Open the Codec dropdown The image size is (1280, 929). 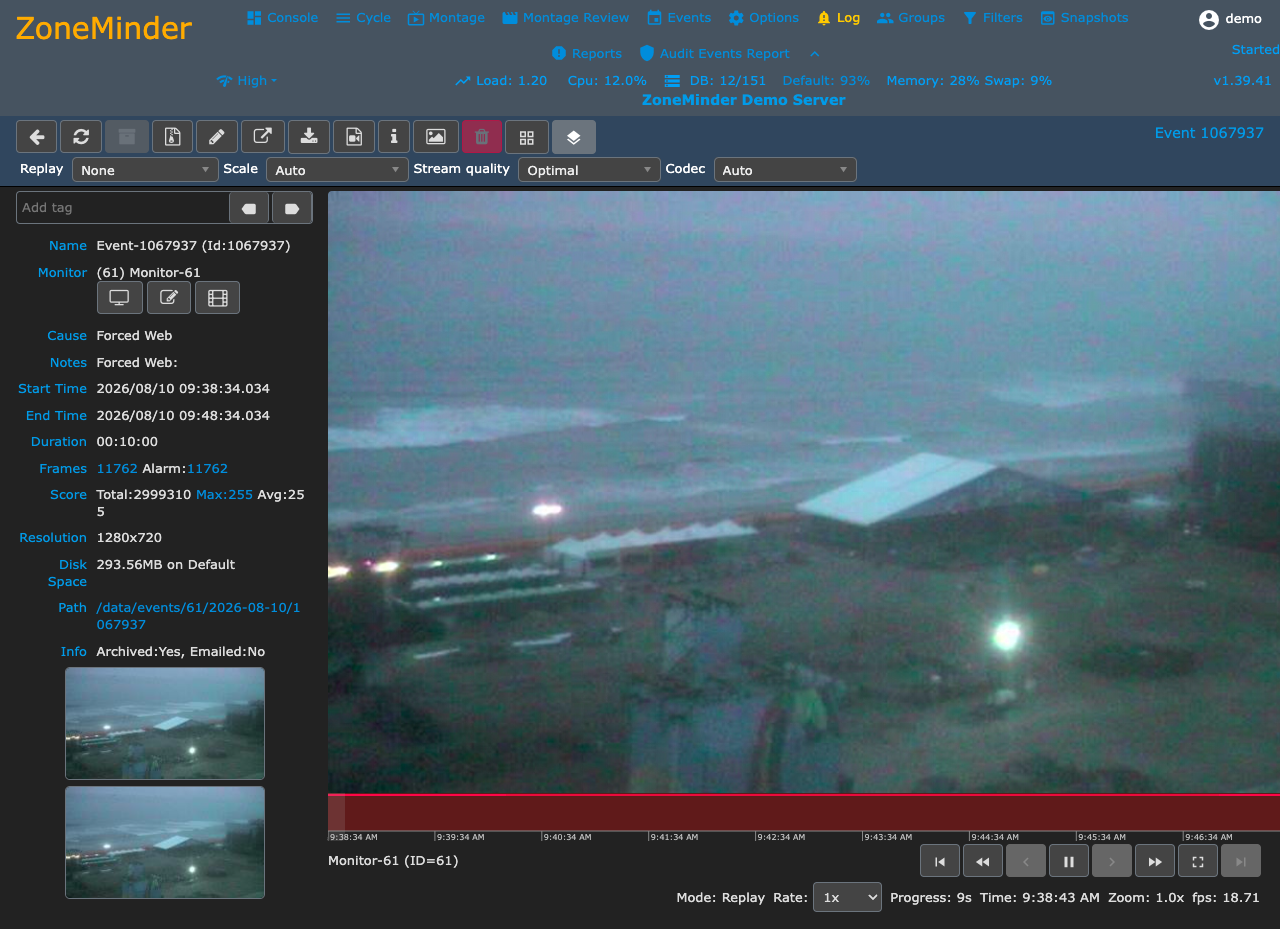pos(785,170)
